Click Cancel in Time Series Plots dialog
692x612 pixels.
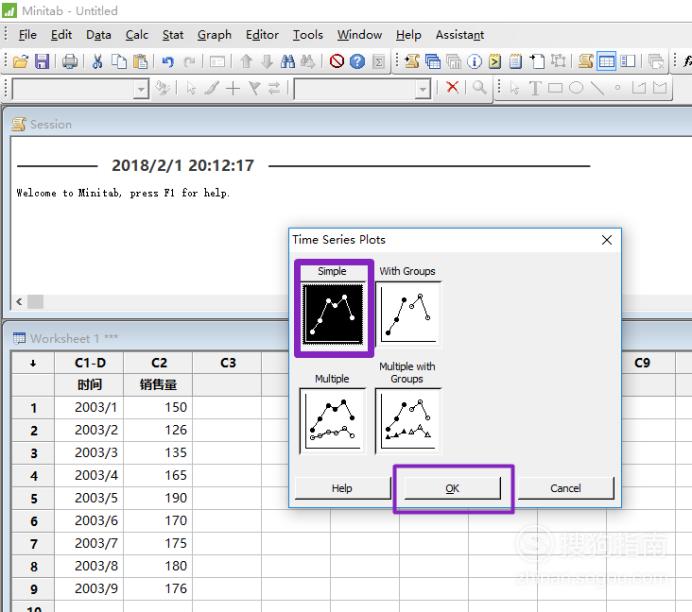[565, 488]
